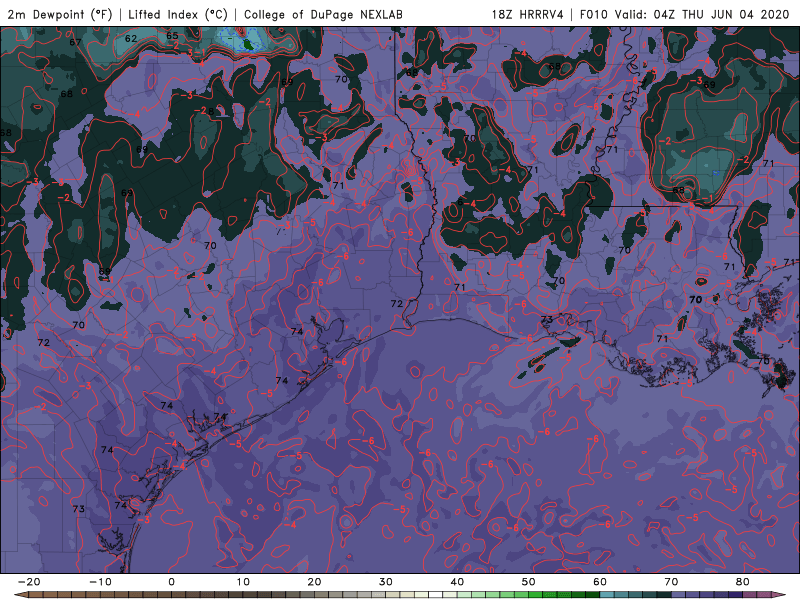The width and height of the screenshot is (800, 600).
Task: Click the 0 label on the color scale
Action: pyautogui.click(x=171, y=582)
